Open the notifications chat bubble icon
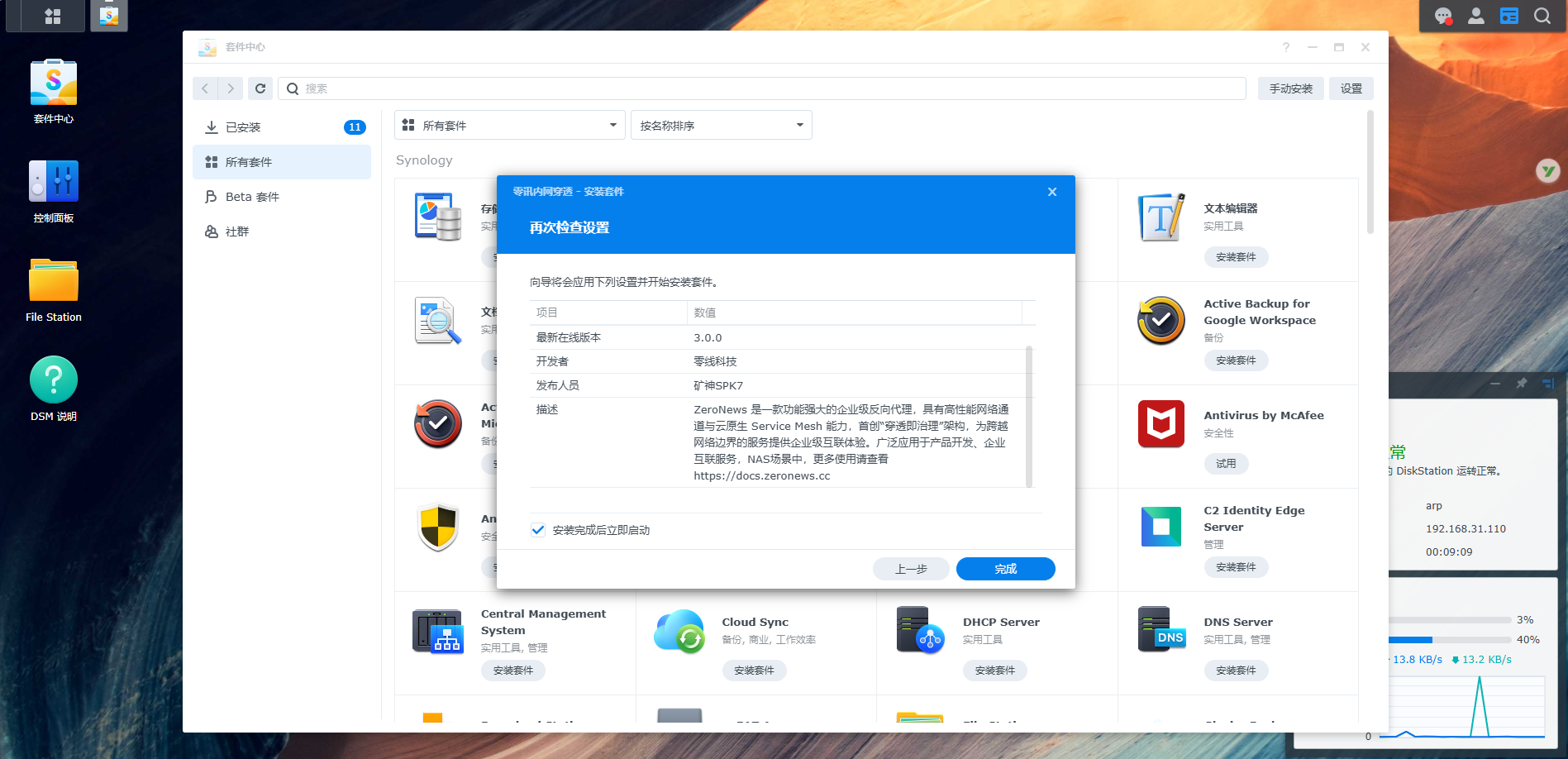This screenshot has width=1568, height=759. [1443, 16]
